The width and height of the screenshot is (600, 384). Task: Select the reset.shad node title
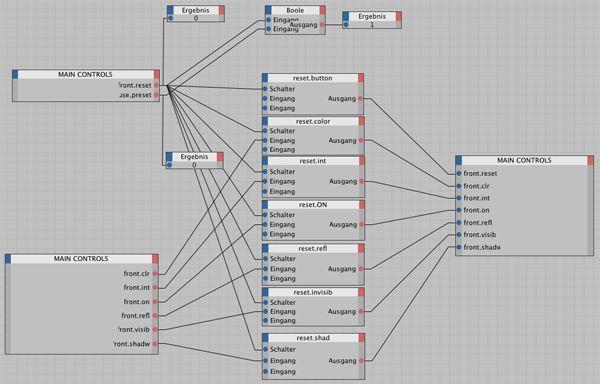click(313, 338)
